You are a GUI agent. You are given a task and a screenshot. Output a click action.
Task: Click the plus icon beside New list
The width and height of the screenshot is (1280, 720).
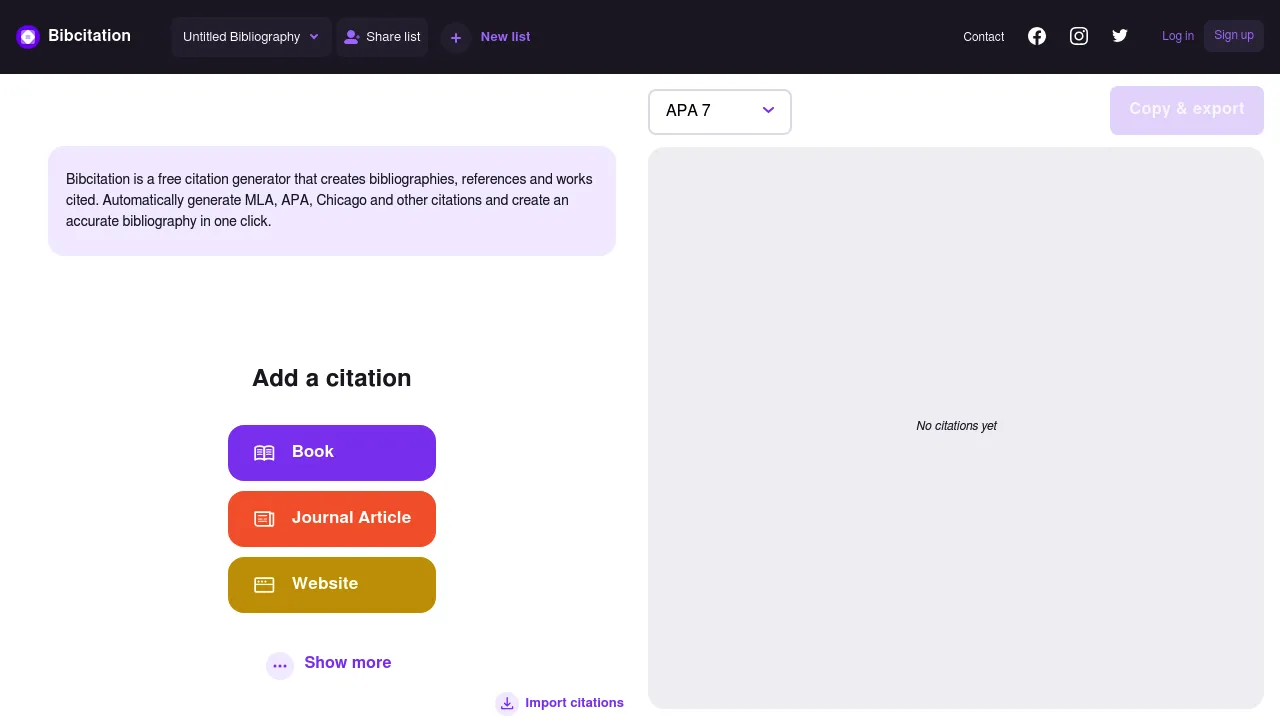(456, 37)
